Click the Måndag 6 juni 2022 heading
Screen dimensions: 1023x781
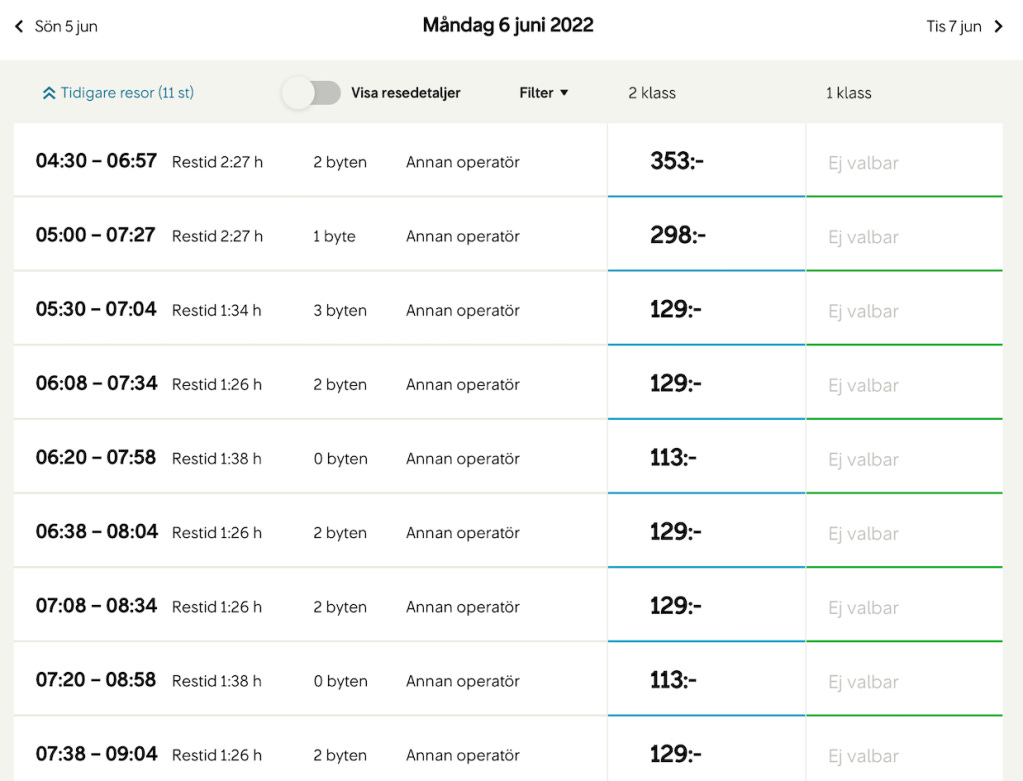click(508, 25)
